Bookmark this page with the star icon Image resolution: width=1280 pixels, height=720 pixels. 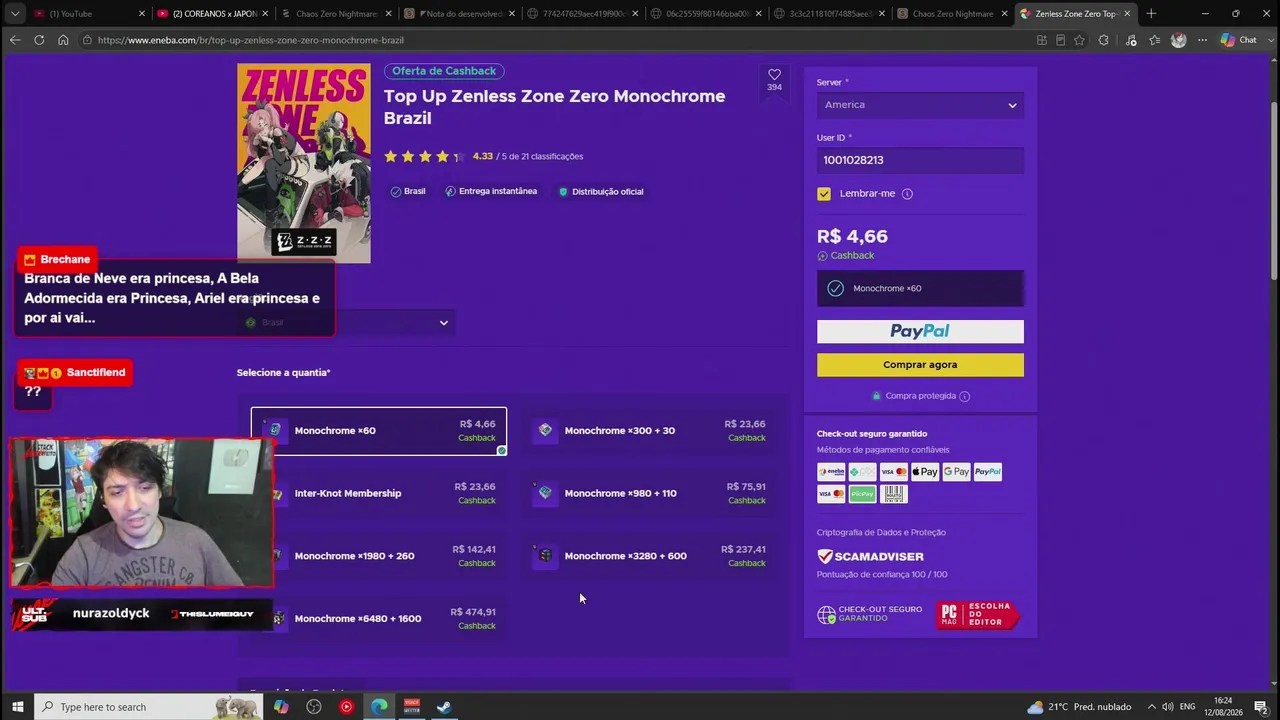(1079, 40)
